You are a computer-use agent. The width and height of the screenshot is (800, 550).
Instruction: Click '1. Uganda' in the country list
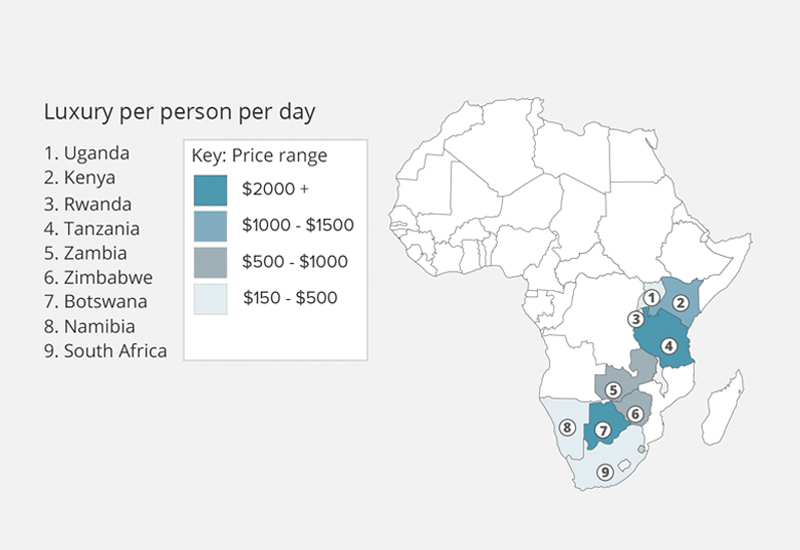pyautogui.click(x=87, y=154)
